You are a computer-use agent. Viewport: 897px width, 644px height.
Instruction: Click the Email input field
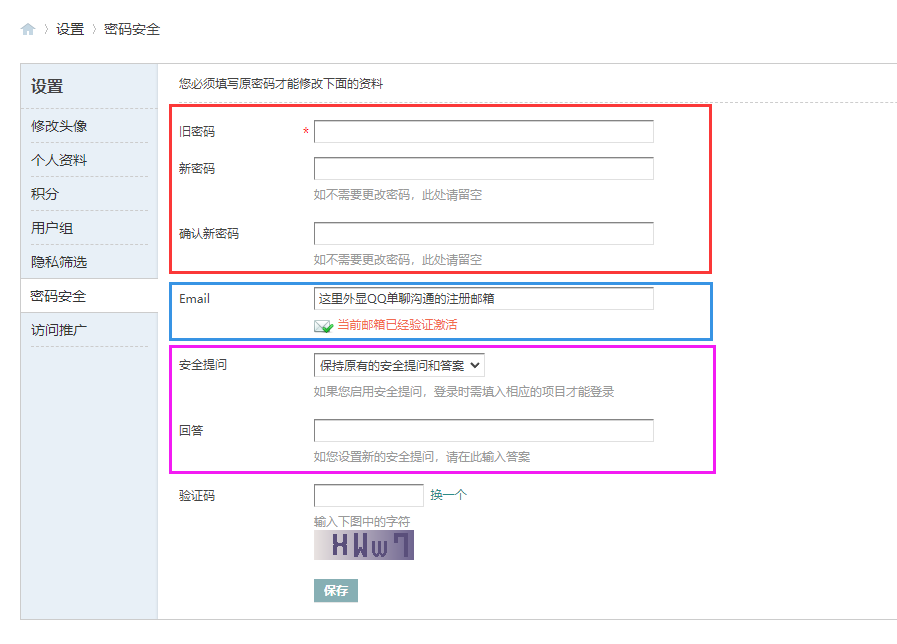tap(483, 299)
